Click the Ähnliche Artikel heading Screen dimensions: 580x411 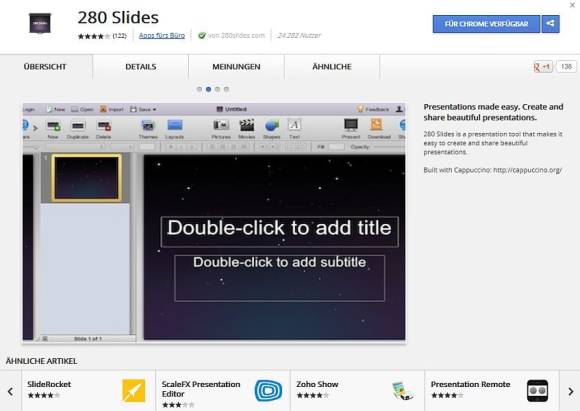pos(41,361)
